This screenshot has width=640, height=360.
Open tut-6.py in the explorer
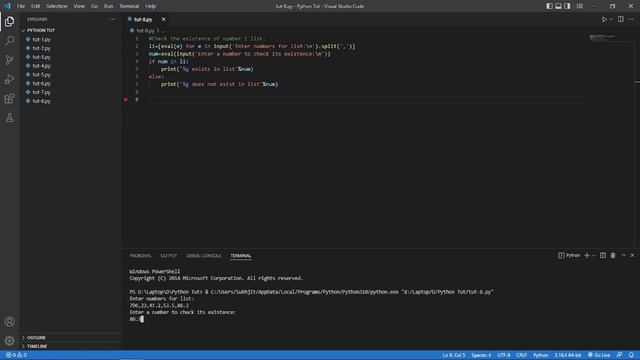(42, 83)
